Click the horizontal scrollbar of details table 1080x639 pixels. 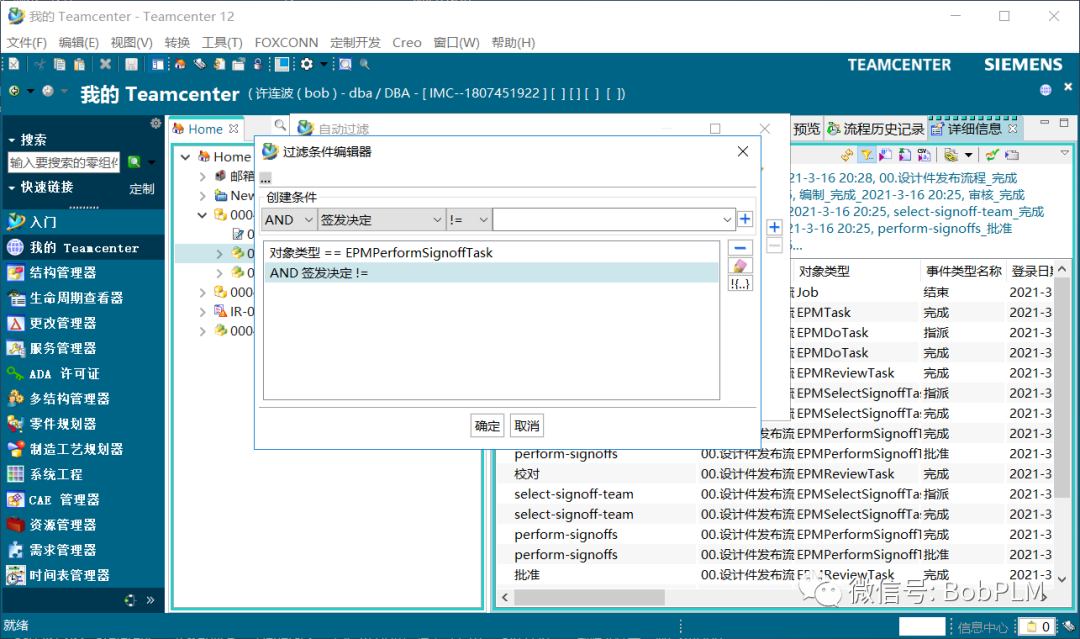click(x=589, y=597)
